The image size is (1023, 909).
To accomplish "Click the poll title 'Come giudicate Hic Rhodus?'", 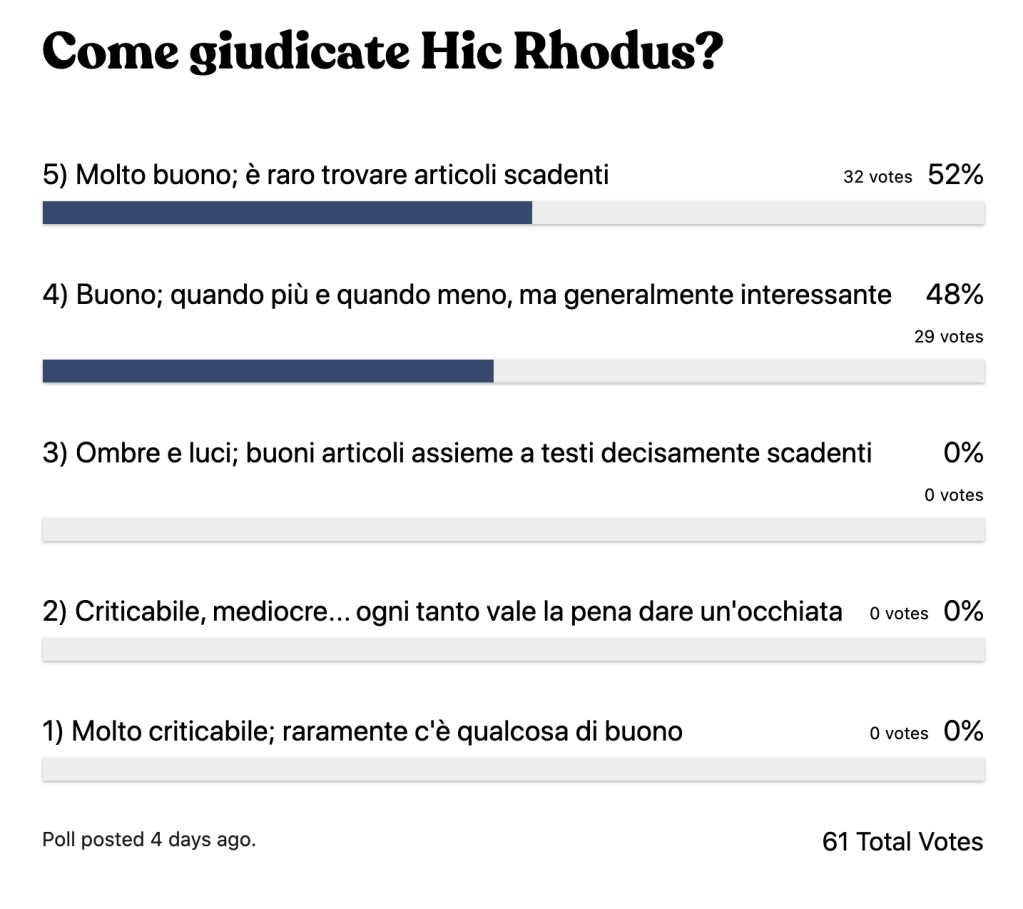I will coord(381,52).
